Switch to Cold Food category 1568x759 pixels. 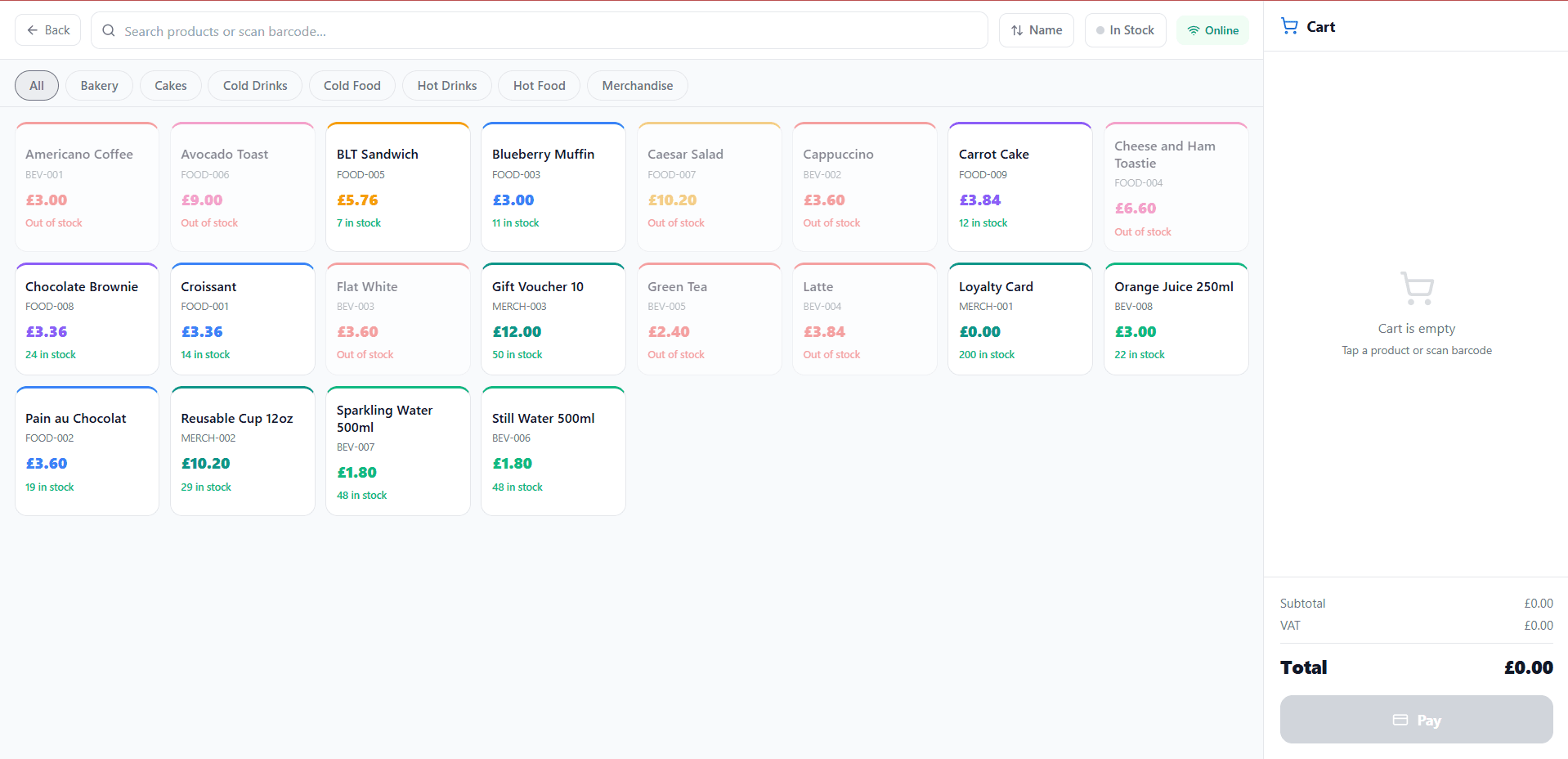tap(352, 85)
